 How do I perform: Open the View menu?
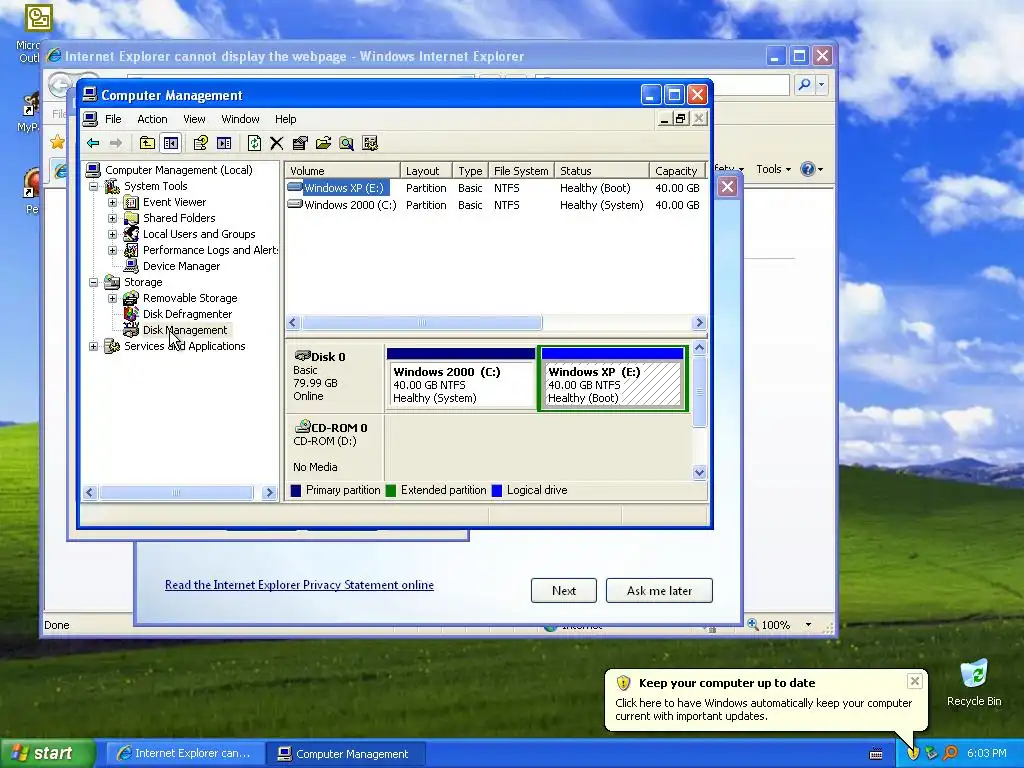coord(194,119)
